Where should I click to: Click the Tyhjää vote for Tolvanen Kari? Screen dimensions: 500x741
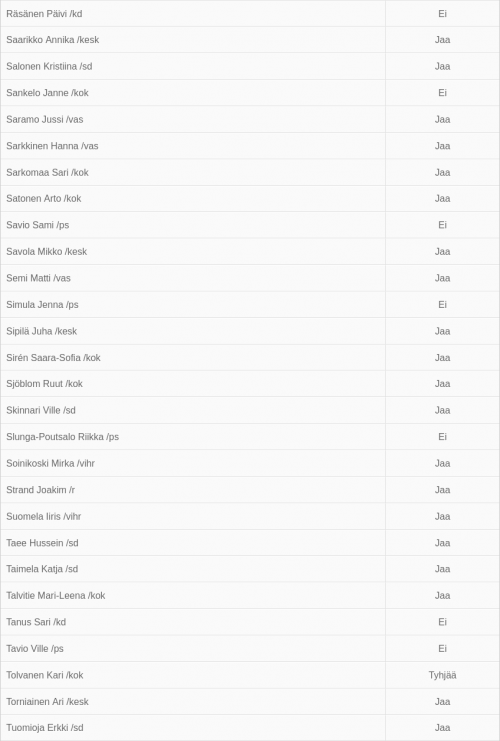click(442, 675)
